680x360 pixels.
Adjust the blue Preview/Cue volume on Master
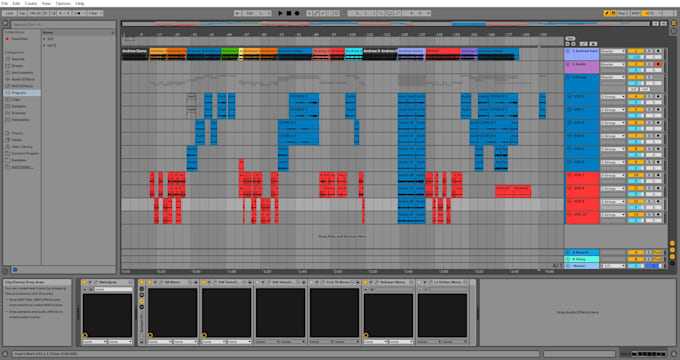(653, 266)
